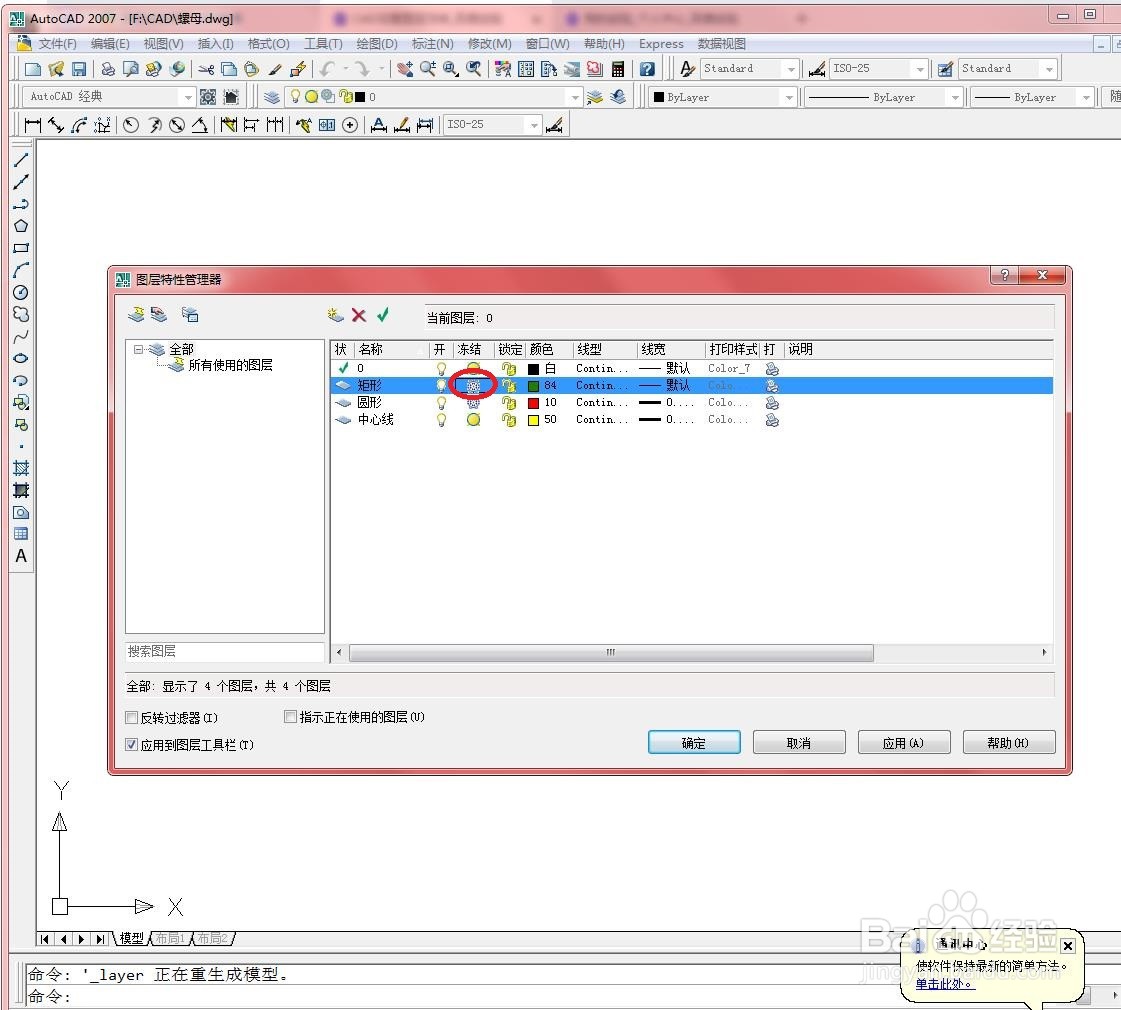Click the Dimension Style icon beside ISO-25
1121x1010 pixels.
pos(554,125)
